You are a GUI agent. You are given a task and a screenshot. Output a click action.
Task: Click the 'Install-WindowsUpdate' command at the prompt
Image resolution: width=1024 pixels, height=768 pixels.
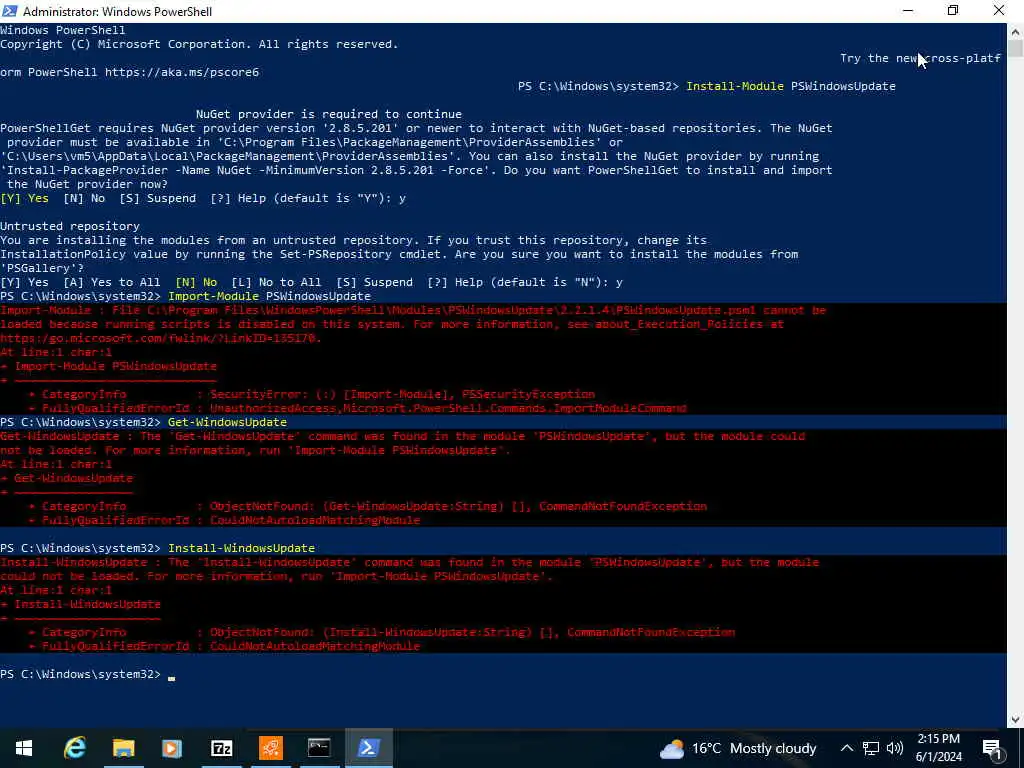click(242, 548)
